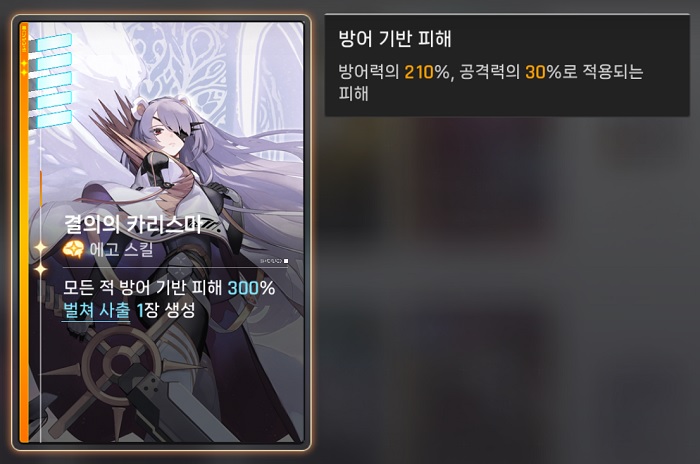
Task: Open the underlined 벌쳐 사출 keyword
Action: click(x=96, y=310)
